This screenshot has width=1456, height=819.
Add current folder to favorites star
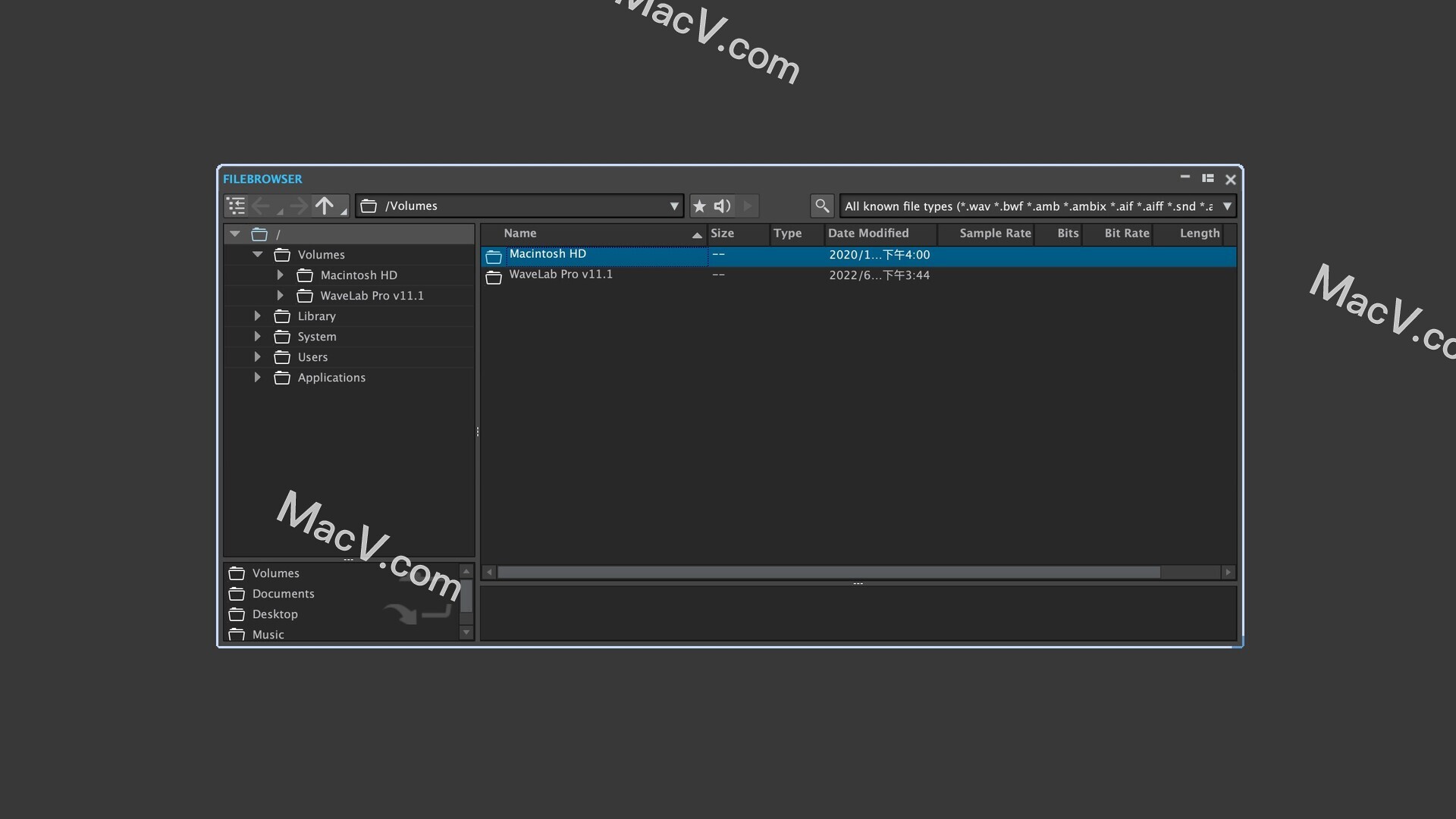click(700, 206)
